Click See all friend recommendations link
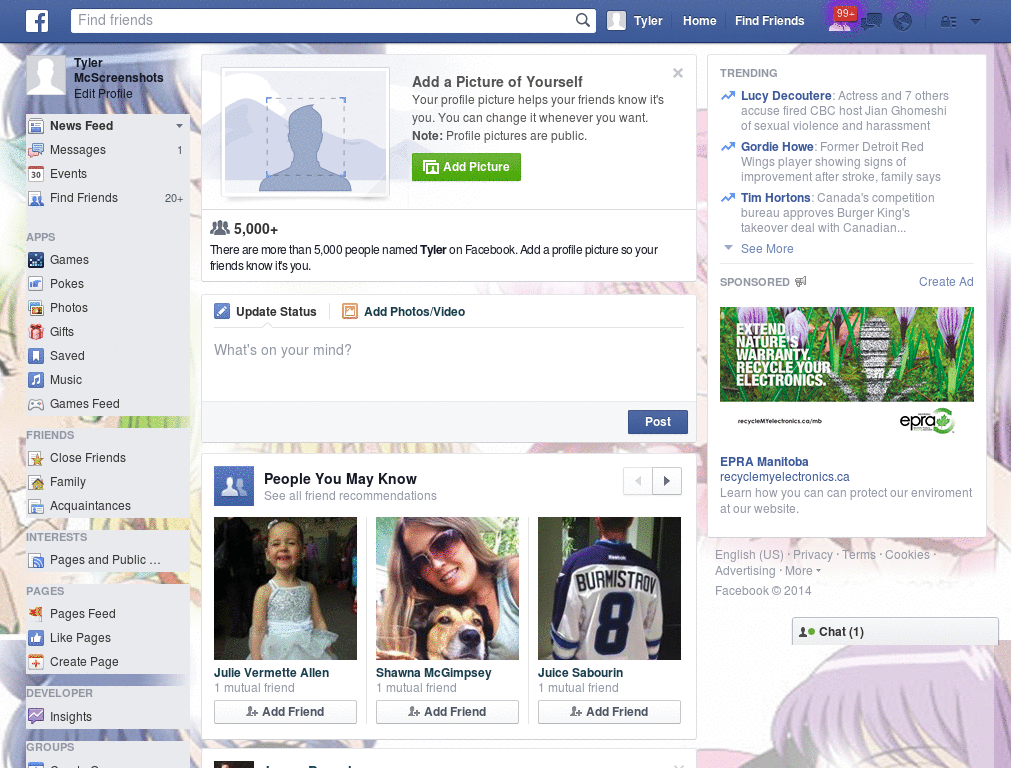 [350, 496]
